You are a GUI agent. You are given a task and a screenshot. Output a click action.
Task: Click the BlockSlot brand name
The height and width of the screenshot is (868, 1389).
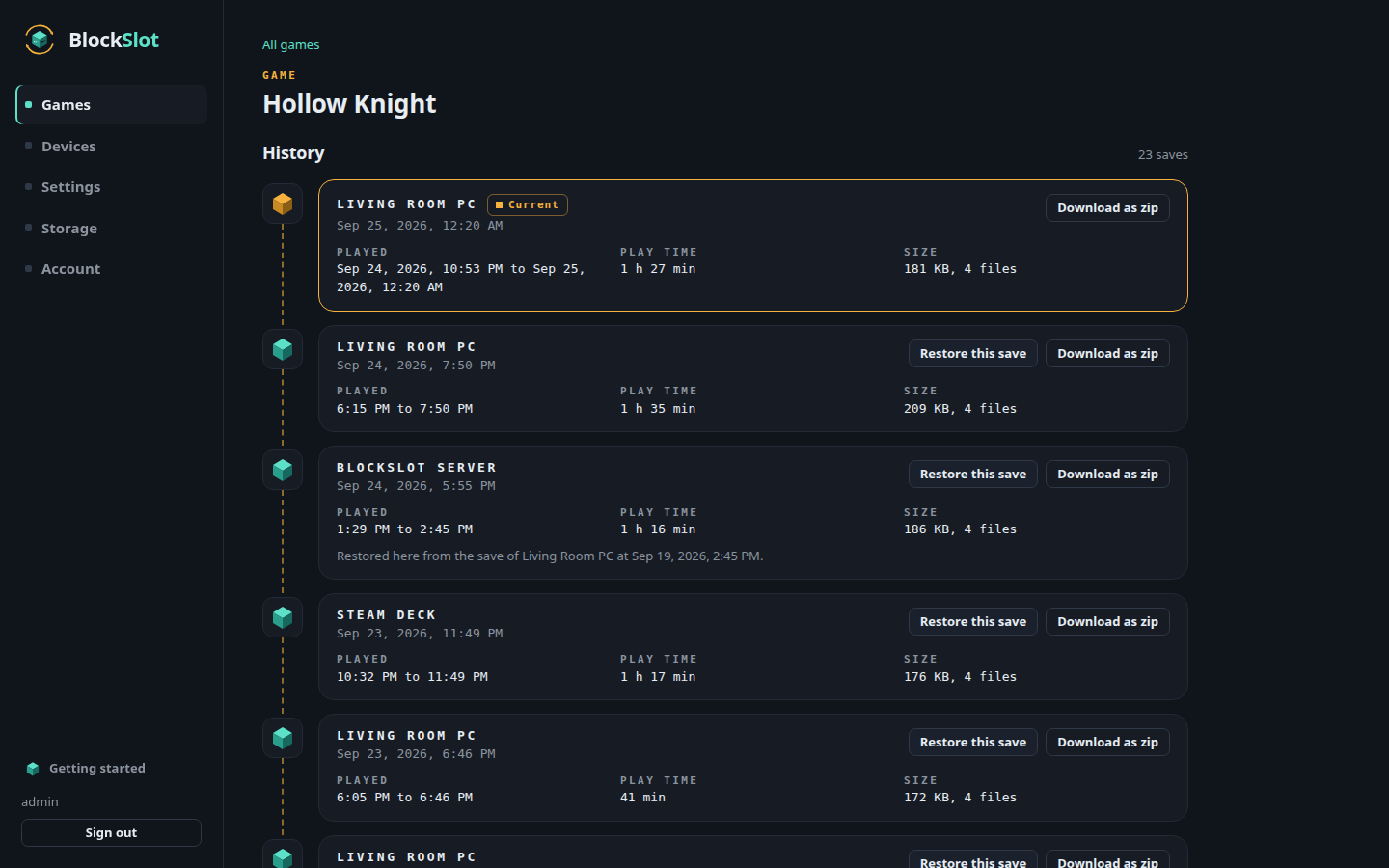tap(114, 41)
